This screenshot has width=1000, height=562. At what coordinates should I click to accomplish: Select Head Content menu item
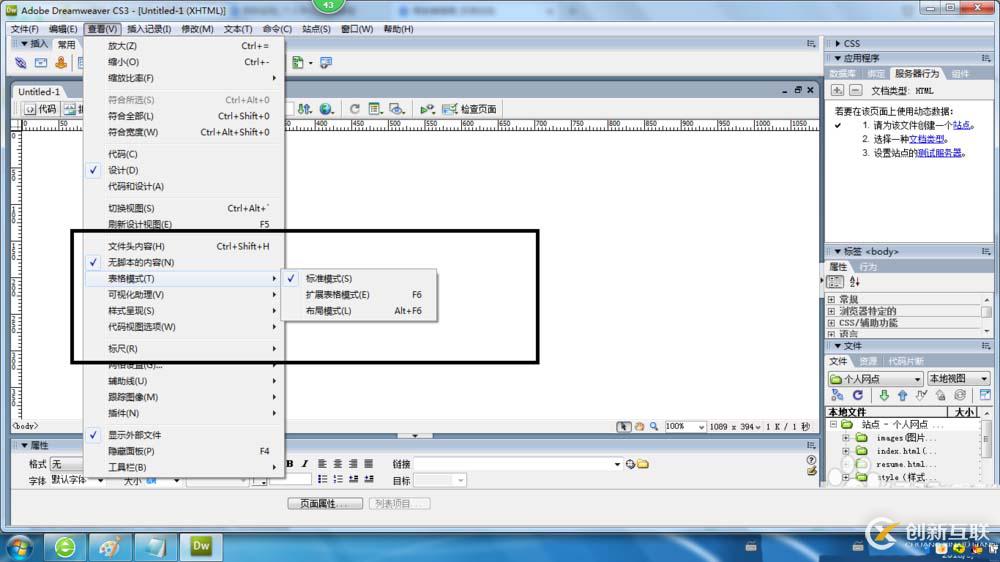184,246
